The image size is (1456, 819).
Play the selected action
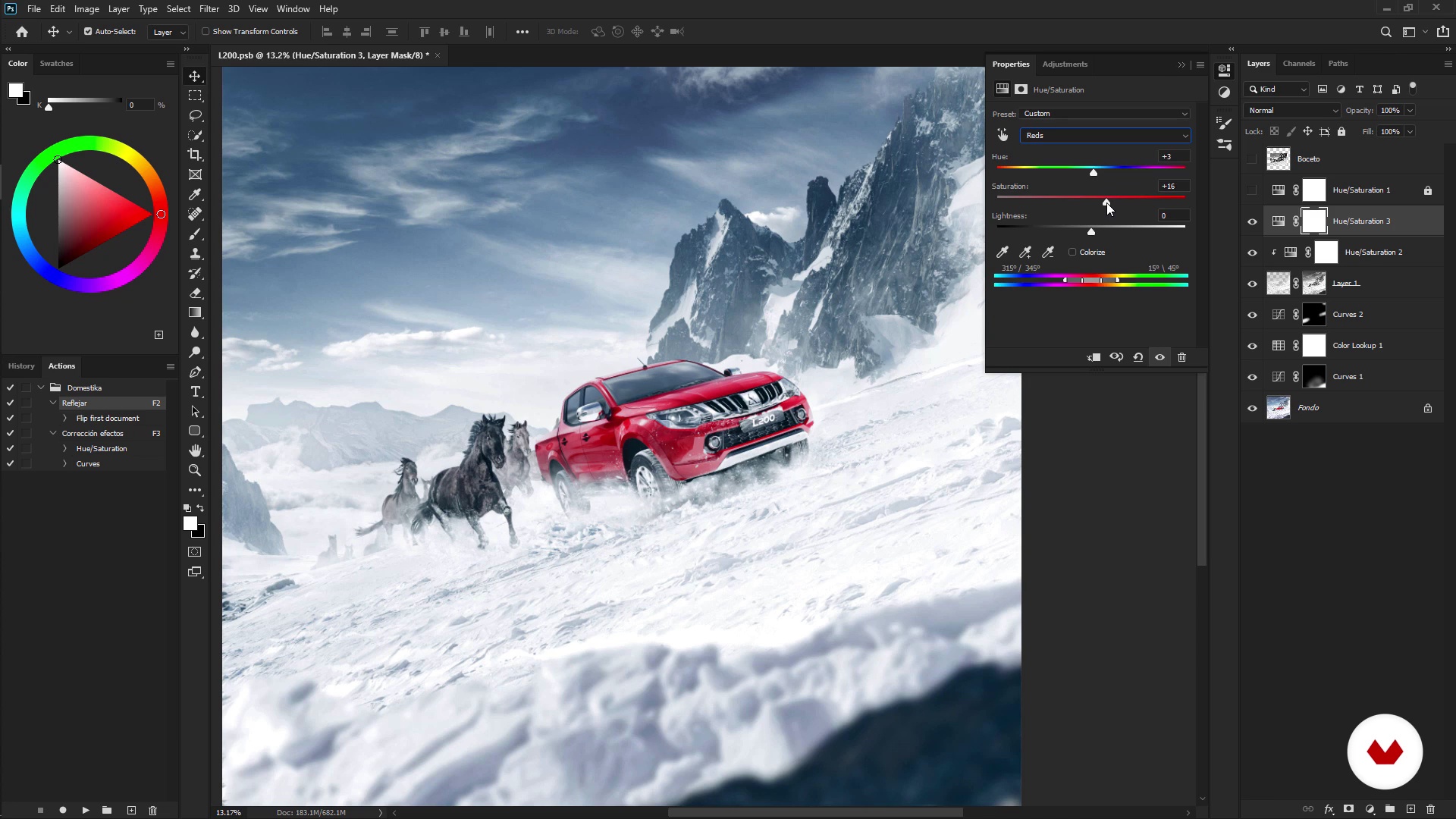(x=86, y=810)
